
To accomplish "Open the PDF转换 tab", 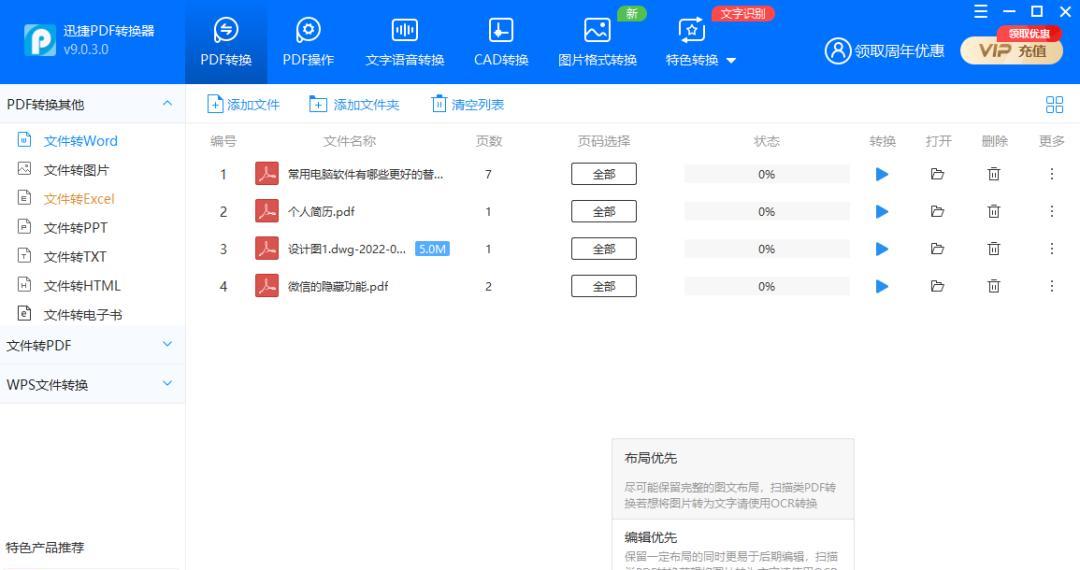I will pos(226,42).
